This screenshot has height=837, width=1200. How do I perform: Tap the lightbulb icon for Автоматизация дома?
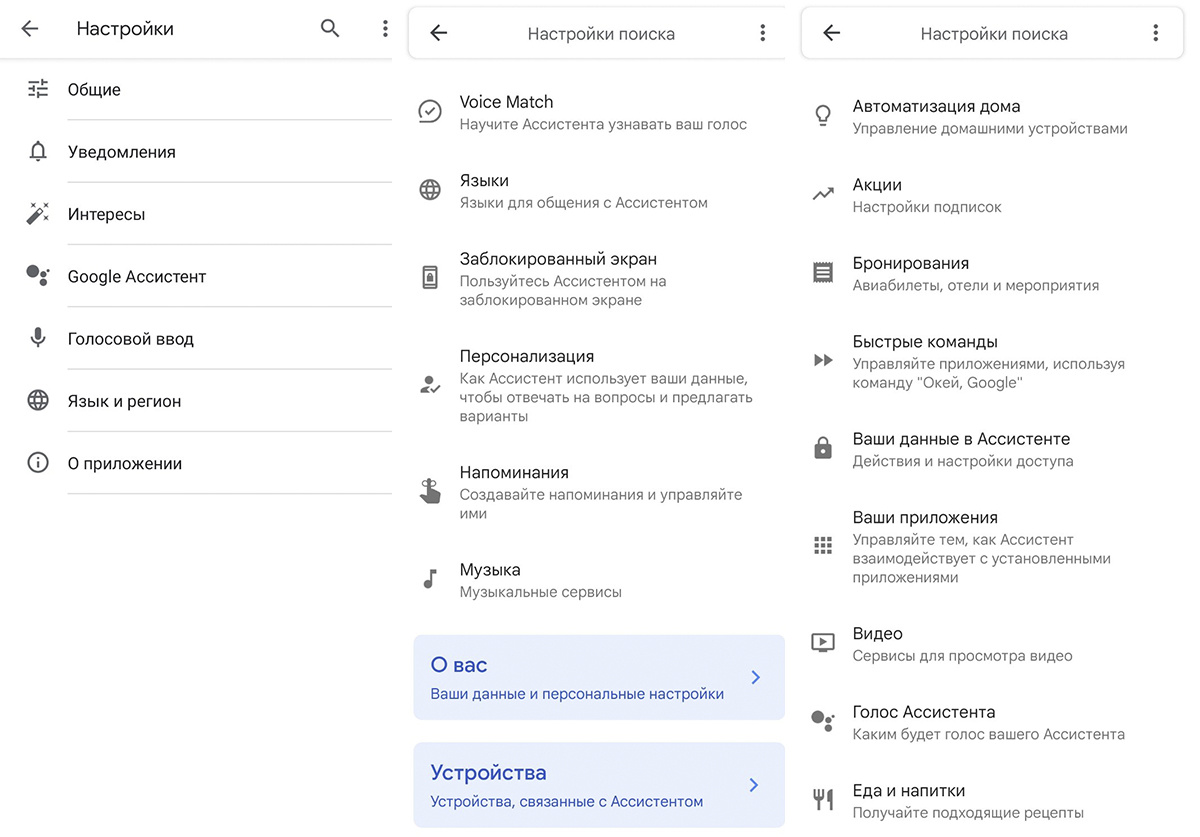coord(823,116)
